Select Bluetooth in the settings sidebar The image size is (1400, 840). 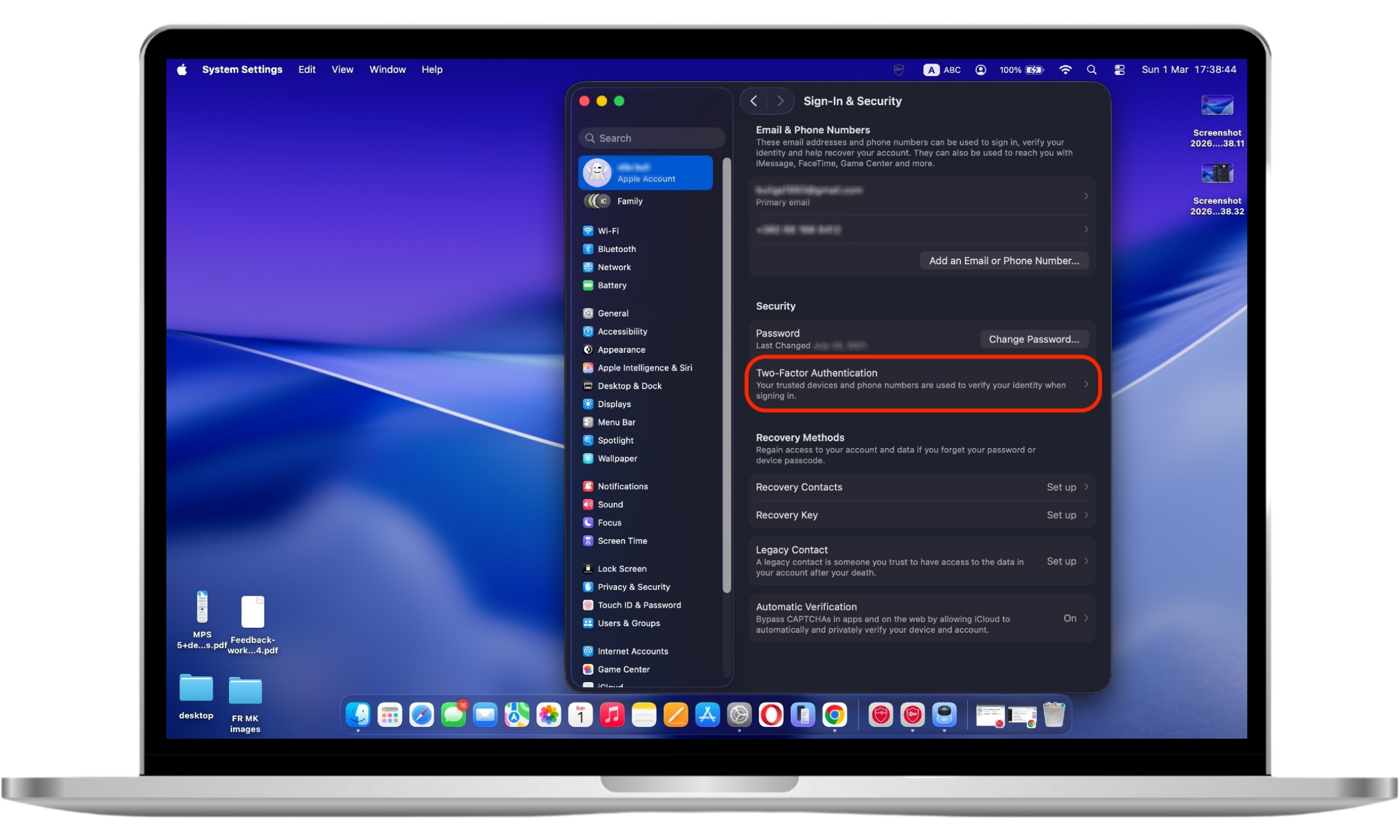point(615,249)
